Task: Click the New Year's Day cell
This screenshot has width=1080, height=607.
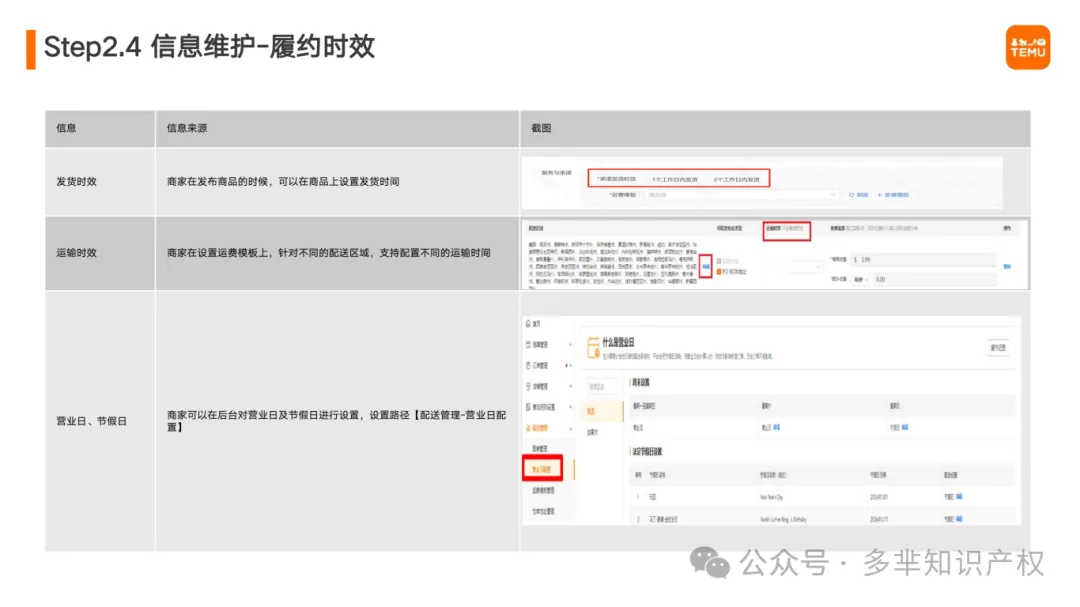Action: coord(771,497)
